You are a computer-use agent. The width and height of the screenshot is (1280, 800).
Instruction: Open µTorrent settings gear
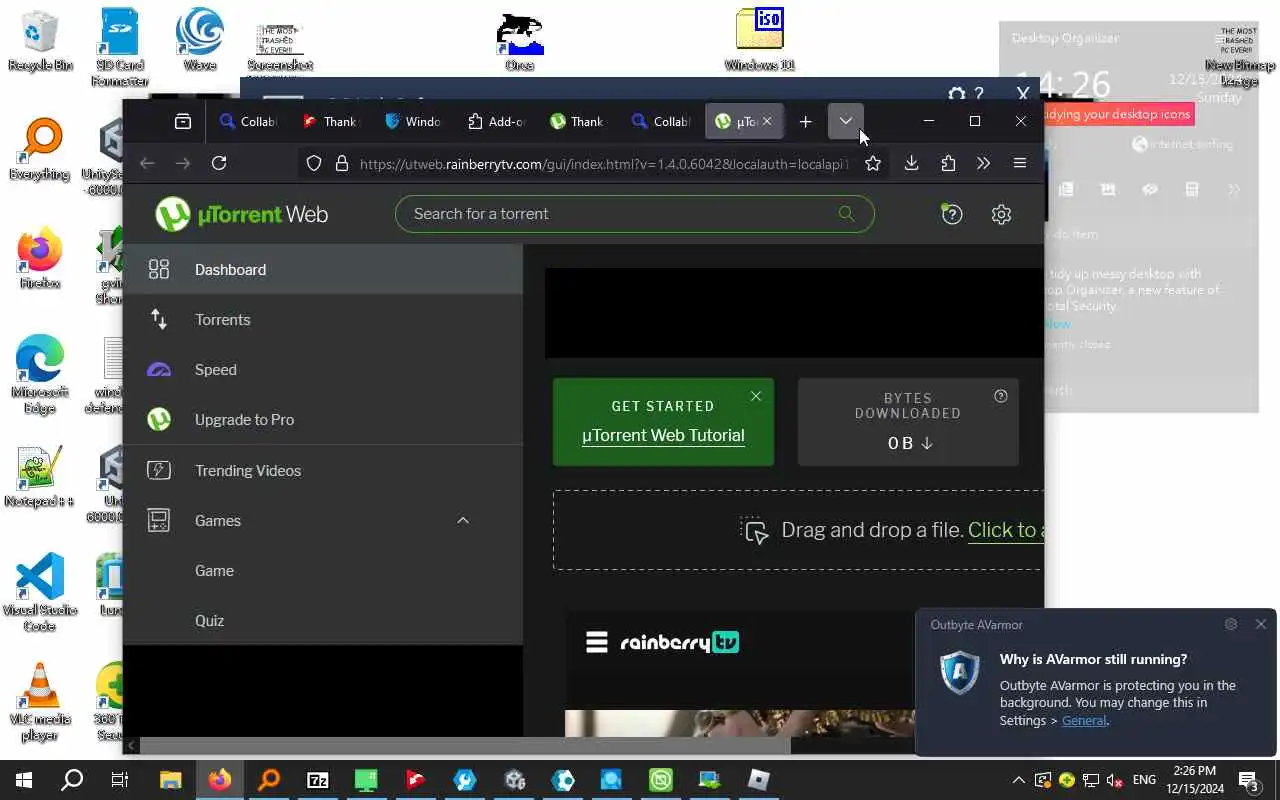[x=1001, y=214]
